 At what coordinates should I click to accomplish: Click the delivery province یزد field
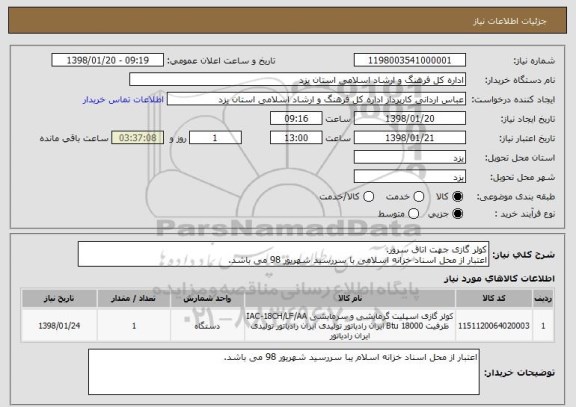click(x=410, y=157)
